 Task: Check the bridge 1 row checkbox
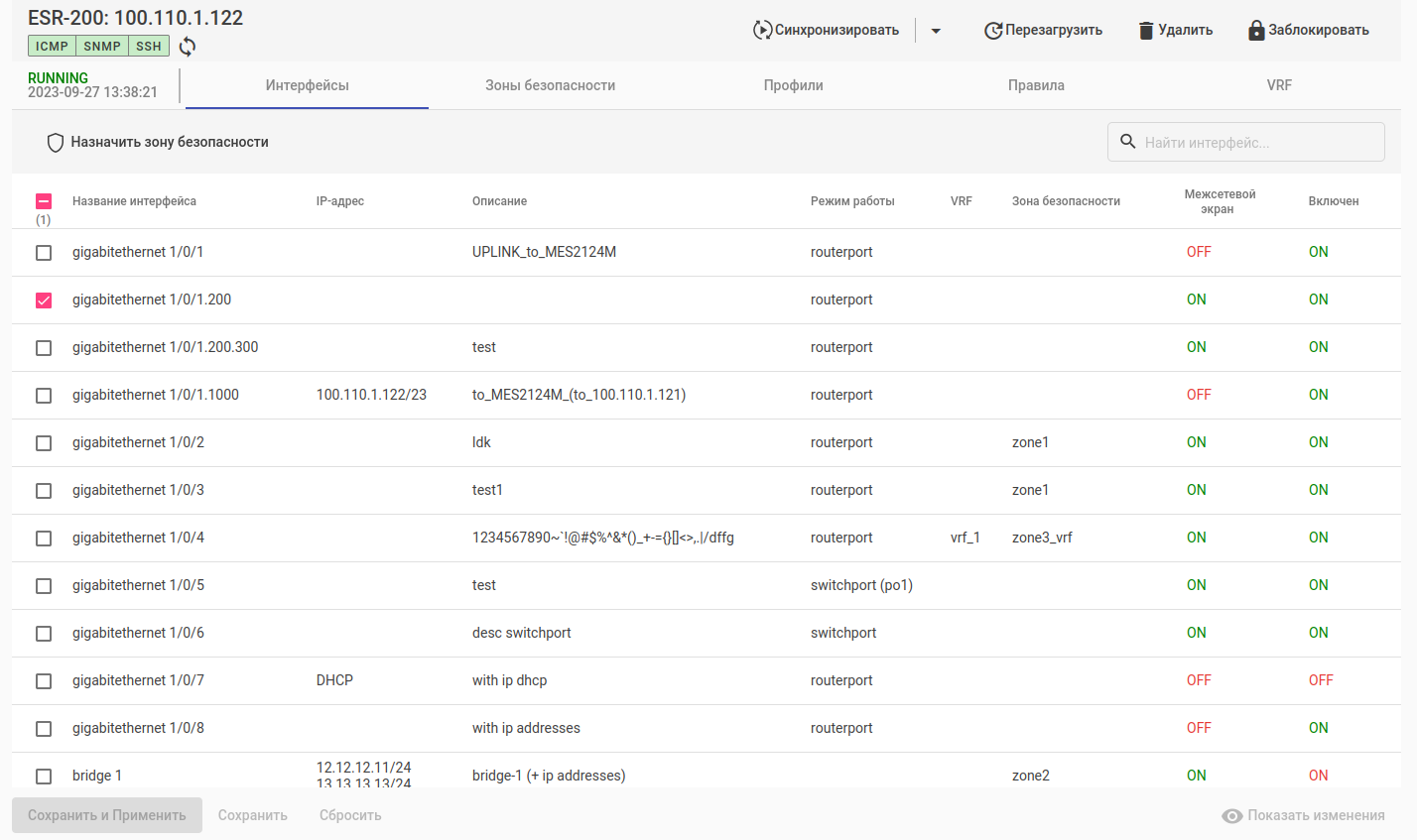(44, 777)
